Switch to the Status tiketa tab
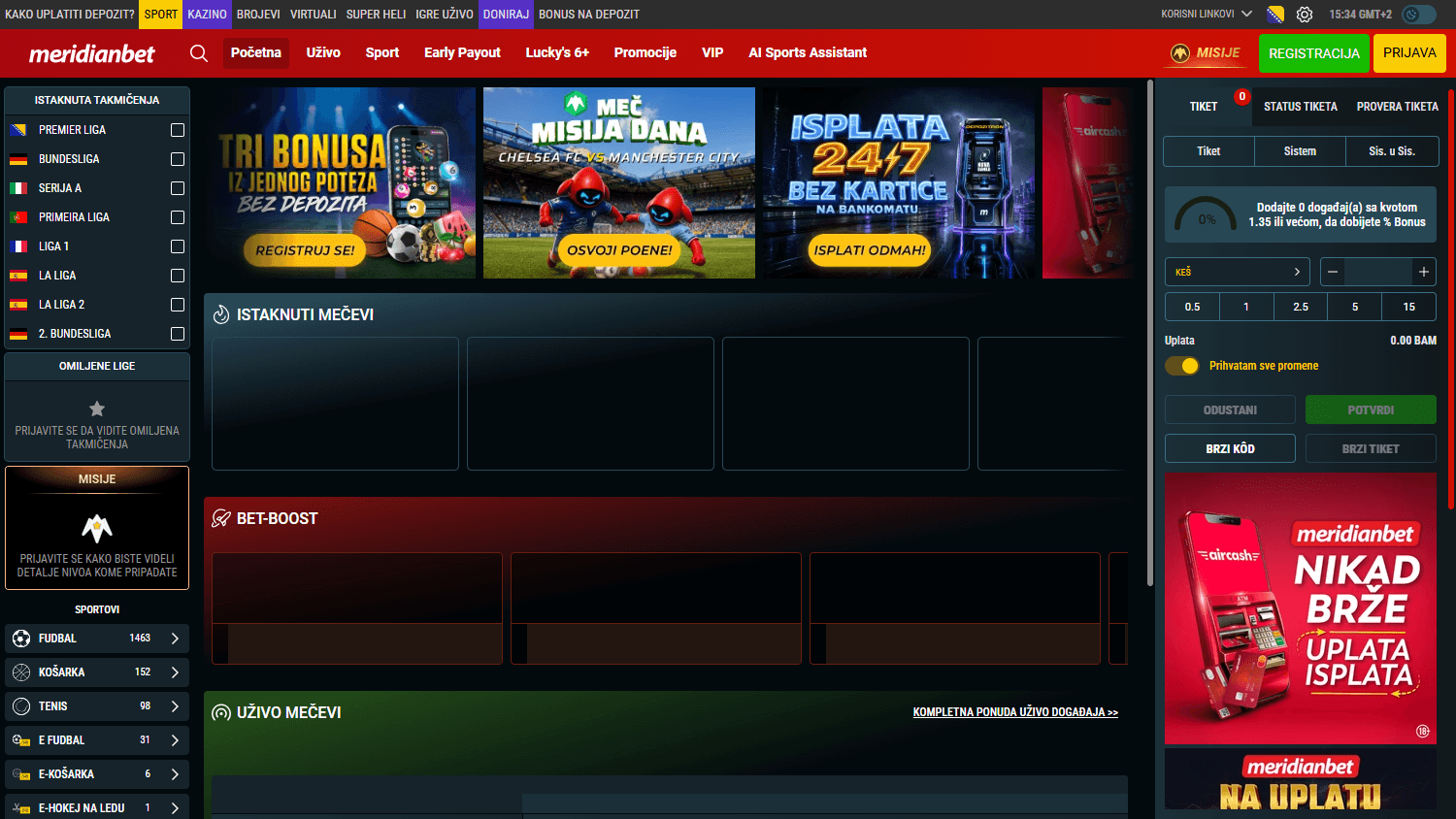This screenshot has width=1456, height=819. (x=1301, y=107)
